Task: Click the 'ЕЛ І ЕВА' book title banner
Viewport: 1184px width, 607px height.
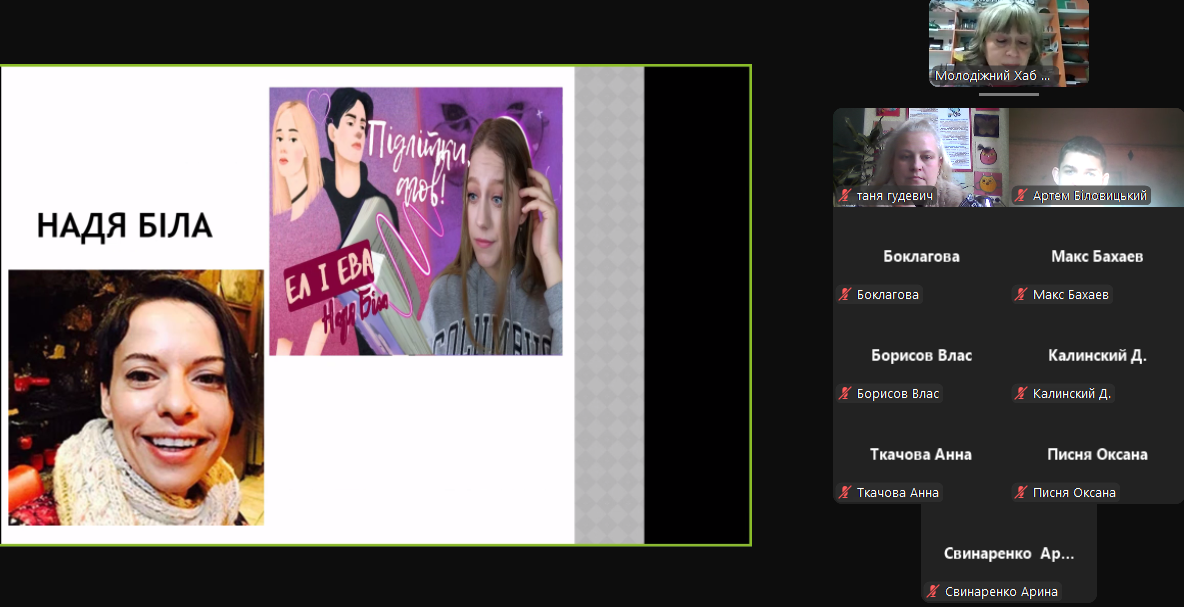Action: (x=328, y=275)
